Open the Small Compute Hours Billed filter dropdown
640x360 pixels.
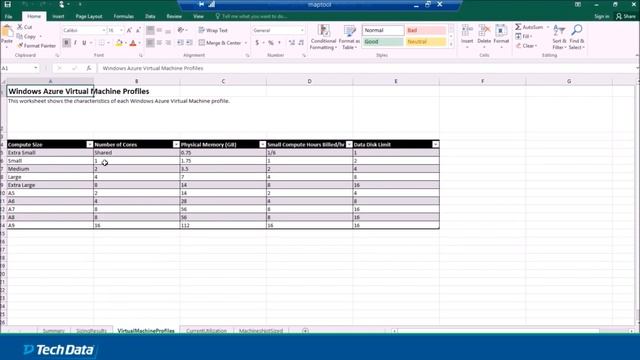pos(349,144)
